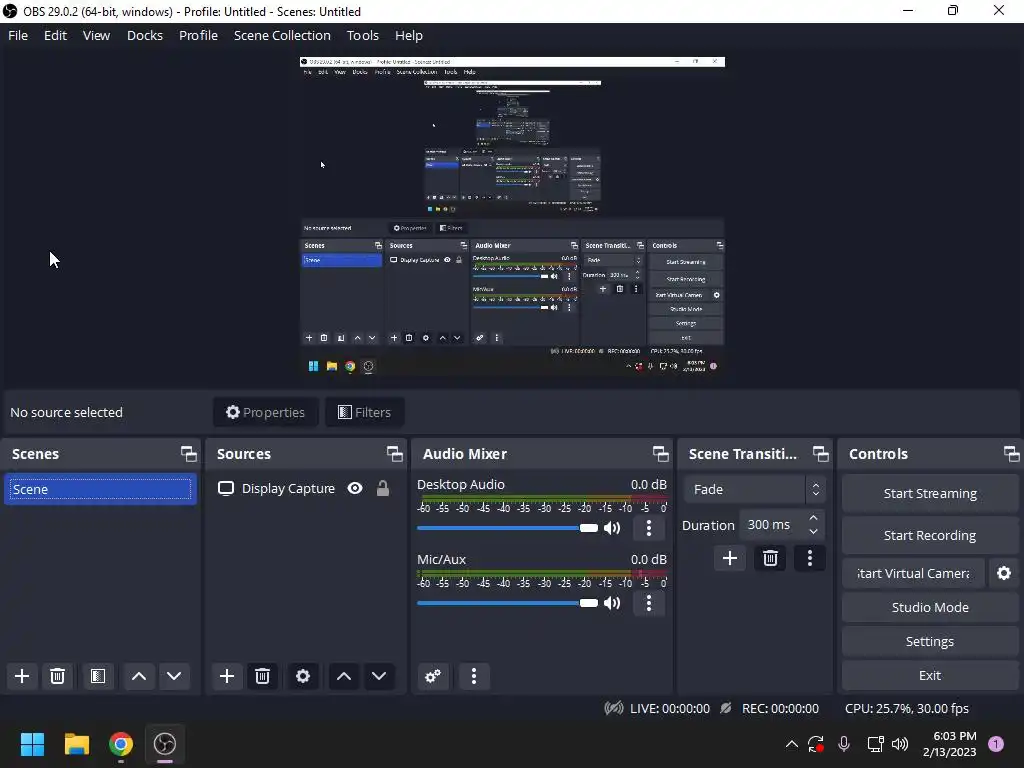Add a new source with plus icon
This screenshot has width=1024, height=768.
pos(227,676)
